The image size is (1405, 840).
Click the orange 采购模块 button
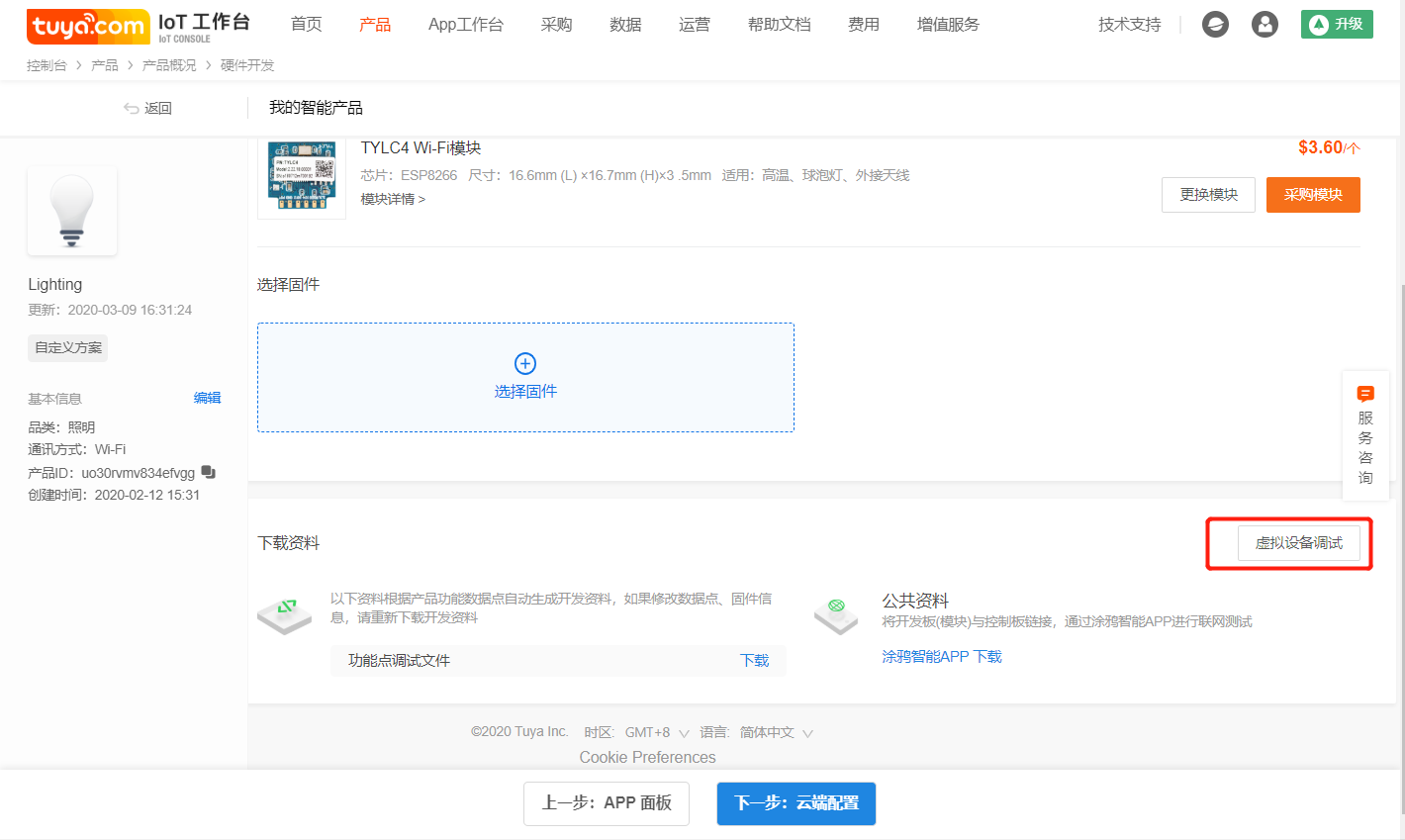pos(1312,195)
